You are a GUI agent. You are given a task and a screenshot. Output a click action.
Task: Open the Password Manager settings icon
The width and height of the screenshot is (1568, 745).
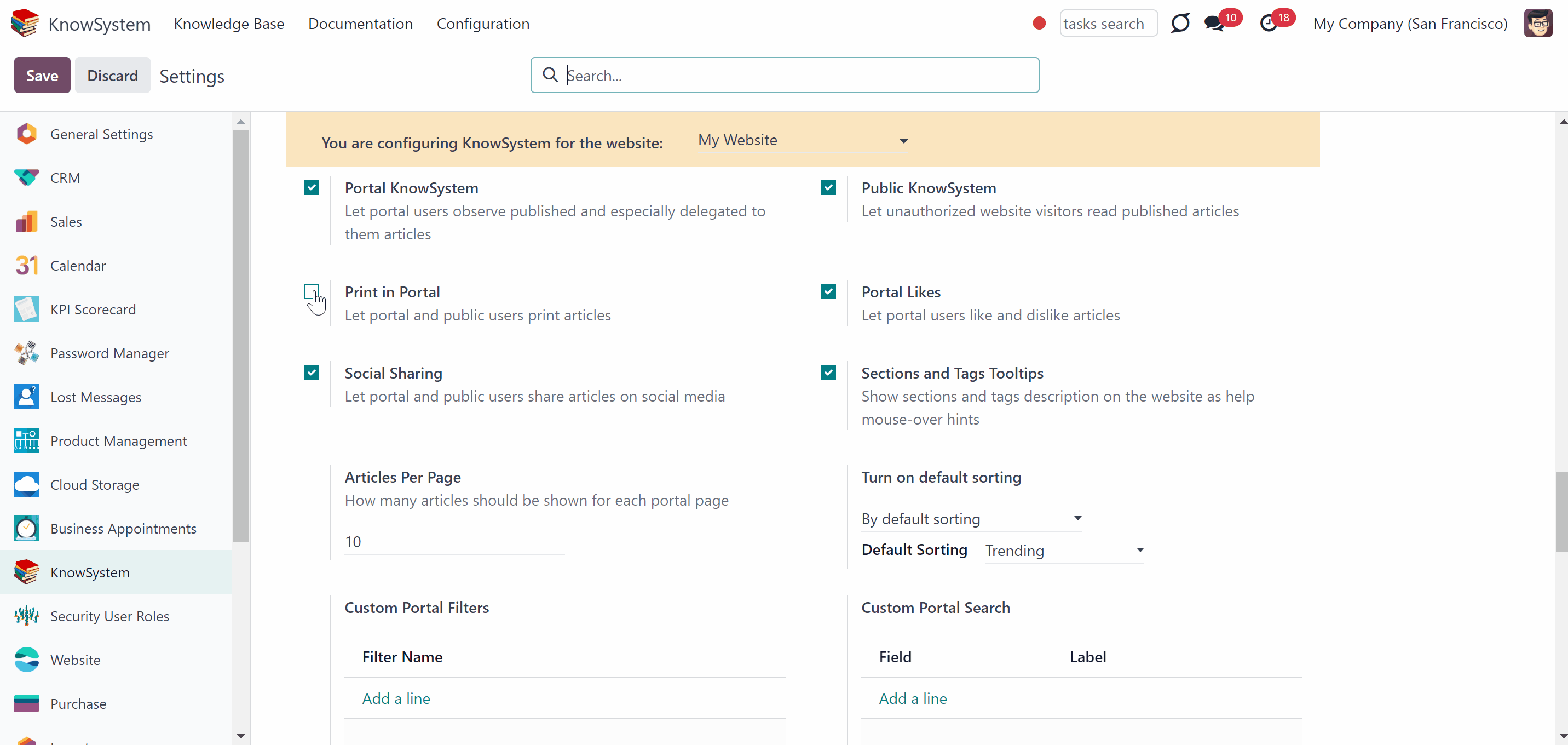point(26,353)
